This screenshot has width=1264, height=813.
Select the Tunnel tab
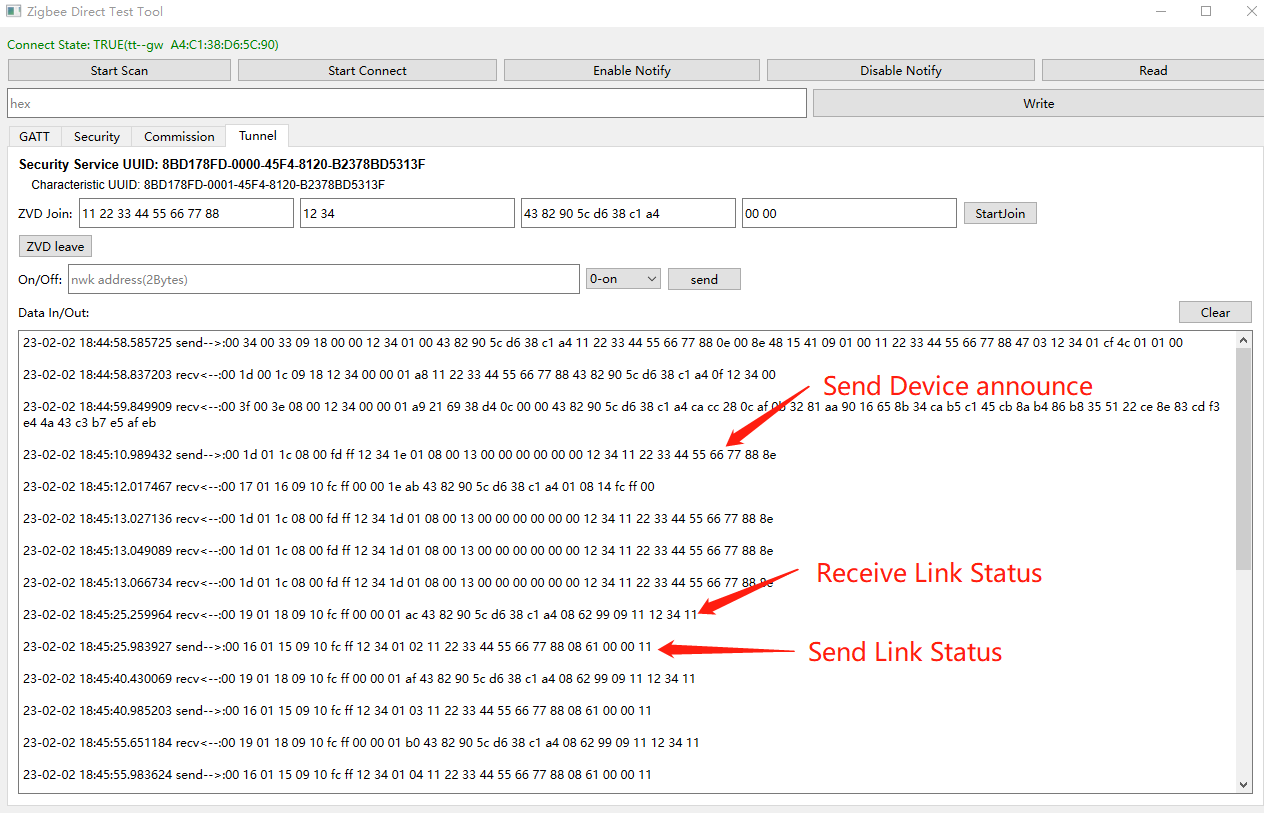(x=258, y=135)
